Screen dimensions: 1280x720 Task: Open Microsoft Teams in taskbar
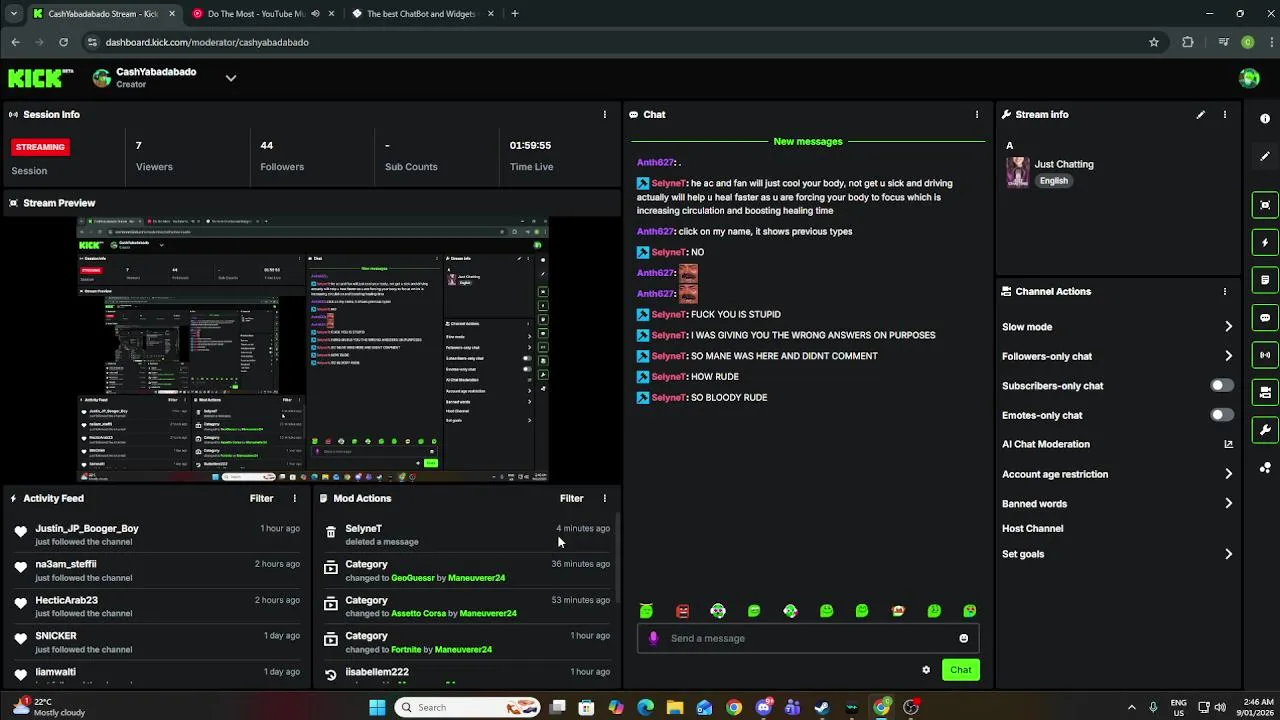click(793, 707)
